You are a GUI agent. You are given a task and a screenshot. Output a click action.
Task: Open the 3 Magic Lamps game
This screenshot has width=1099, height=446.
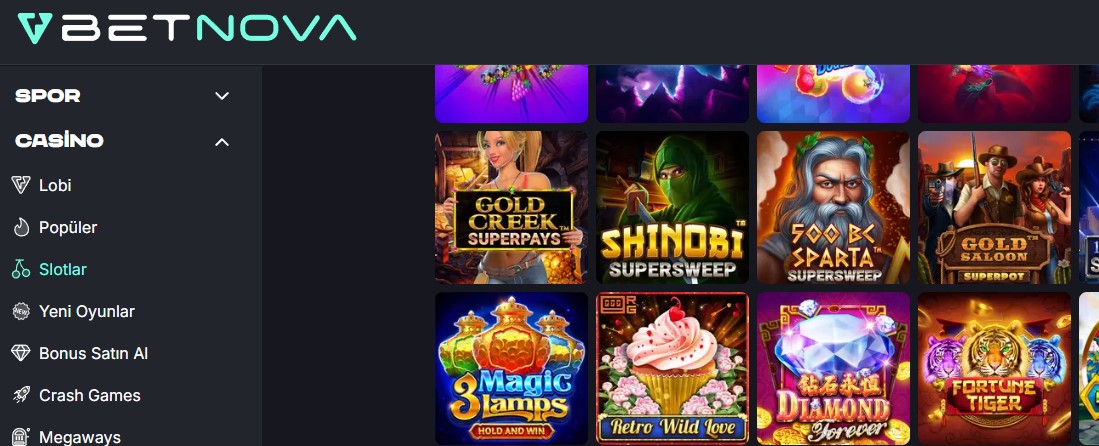[512, 368]
